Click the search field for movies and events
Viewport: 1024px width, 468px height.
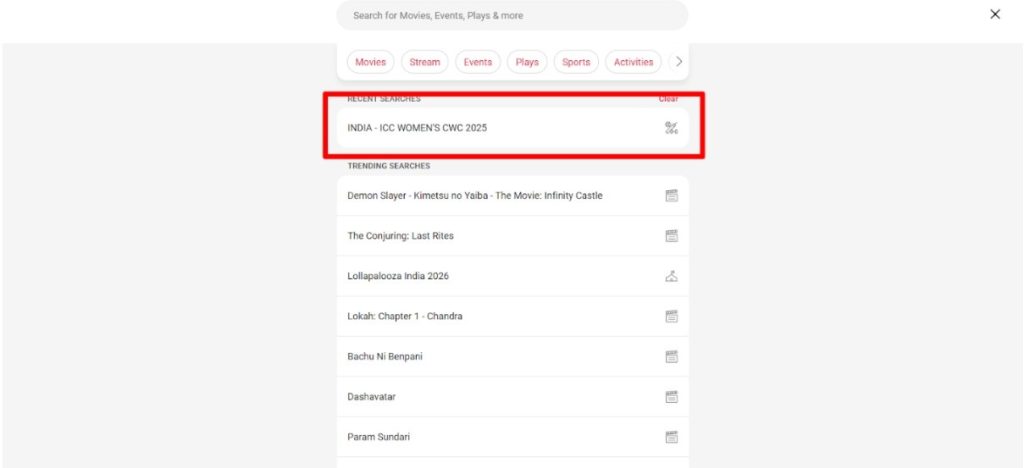pyautogui.click(x=512, y=15)
